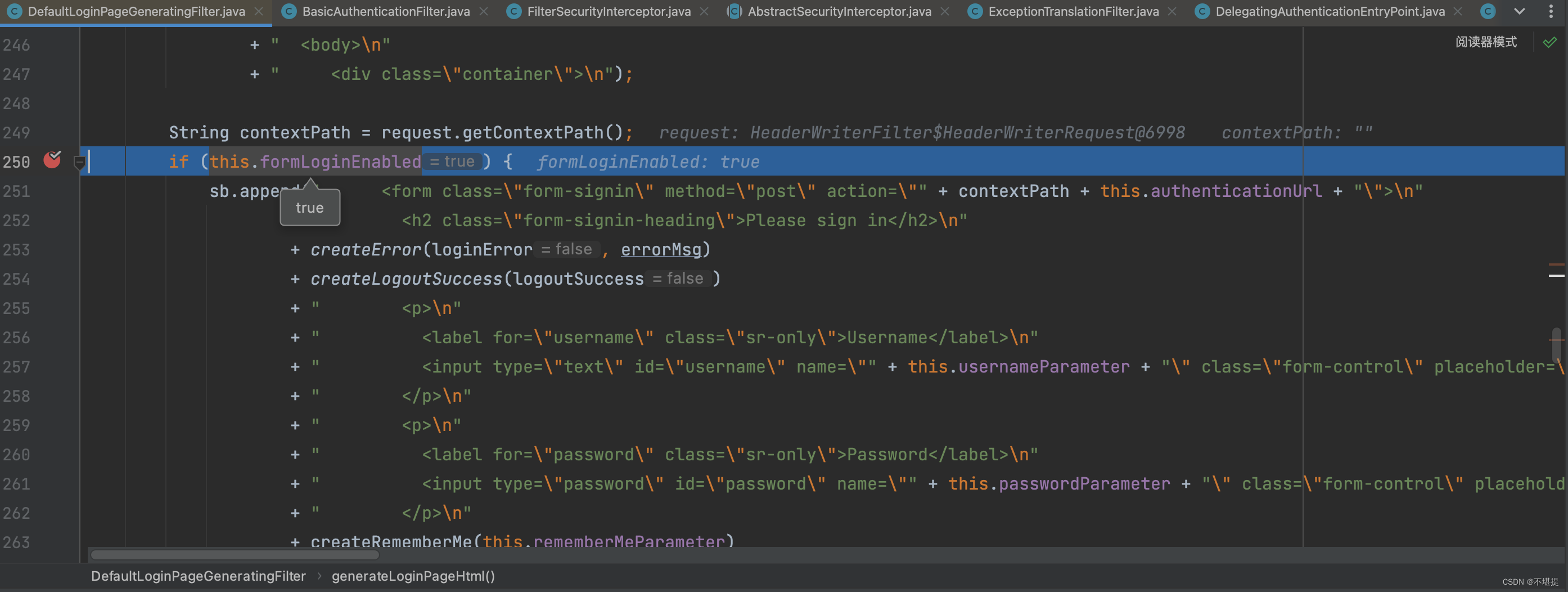Screen dimensions: 1568x592
Task: Open AbstractSecurityInterceptor.java tab
Action: click(839, 12)
